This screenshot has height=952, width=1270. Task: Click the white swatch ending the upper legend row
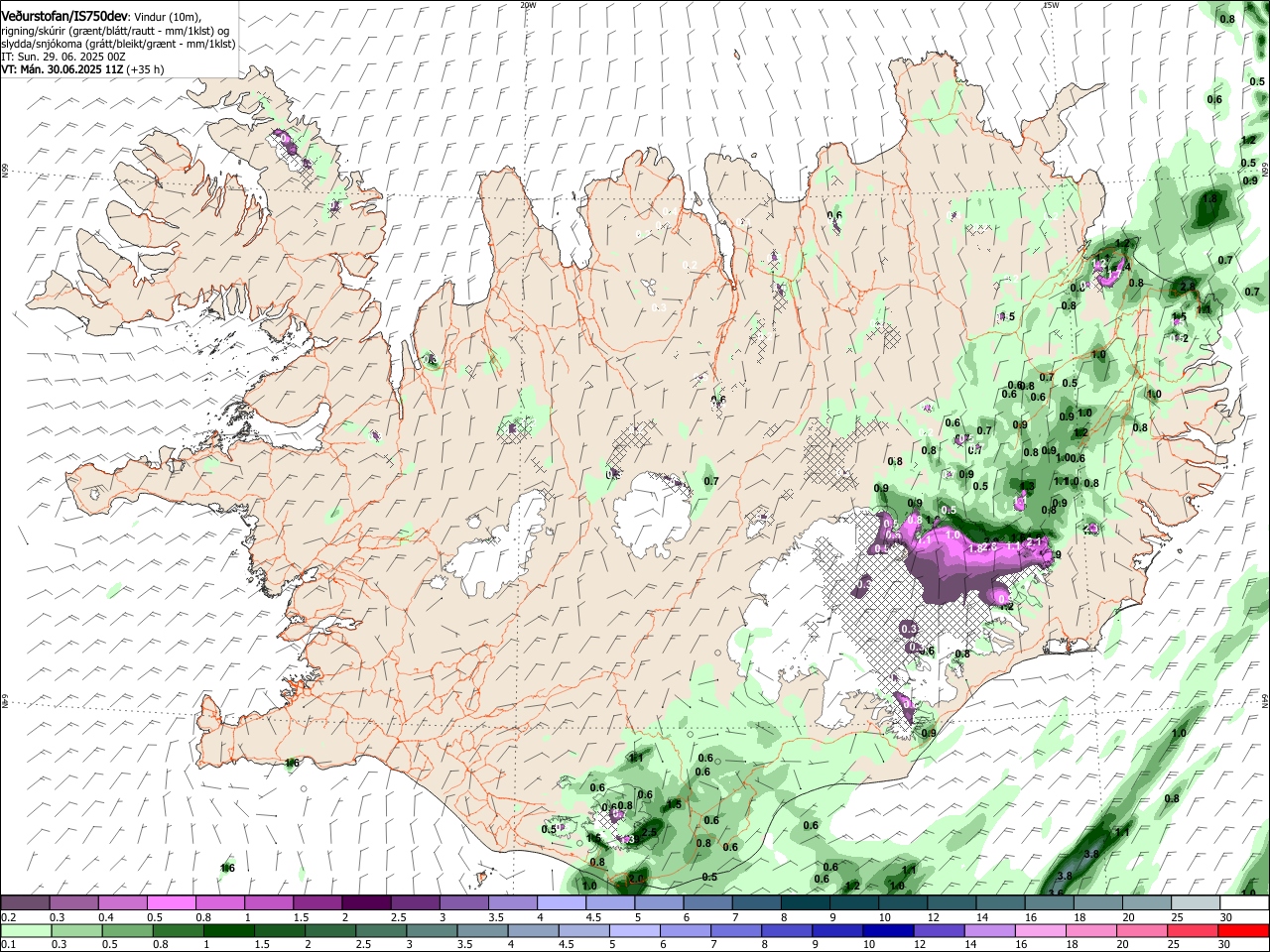tap(1245, 903)
